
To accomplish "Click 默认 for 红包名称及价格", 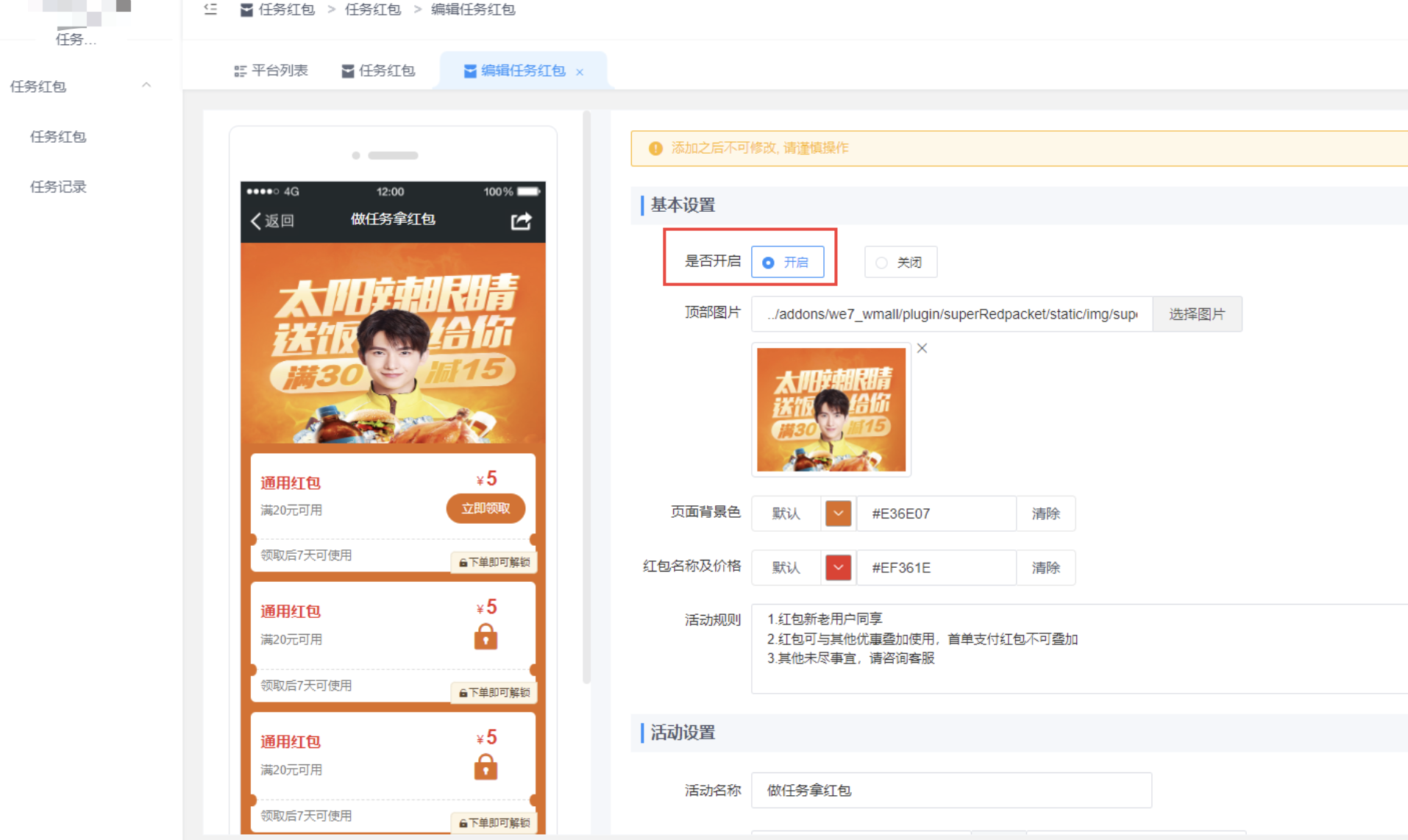I will [786, 568].
